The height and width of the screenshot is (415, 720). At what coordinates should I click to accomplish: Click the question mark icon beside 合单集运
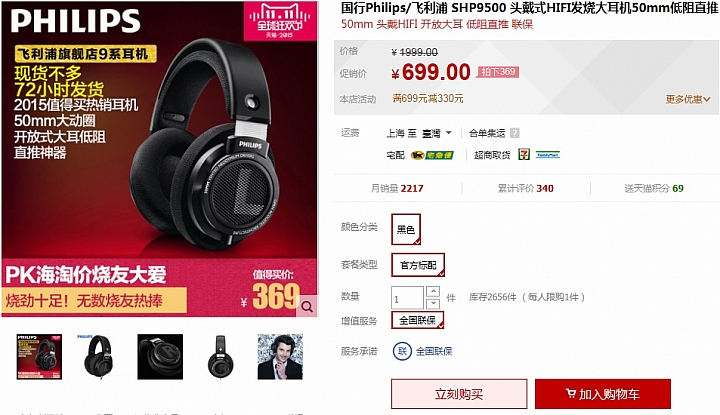point(515,133)
